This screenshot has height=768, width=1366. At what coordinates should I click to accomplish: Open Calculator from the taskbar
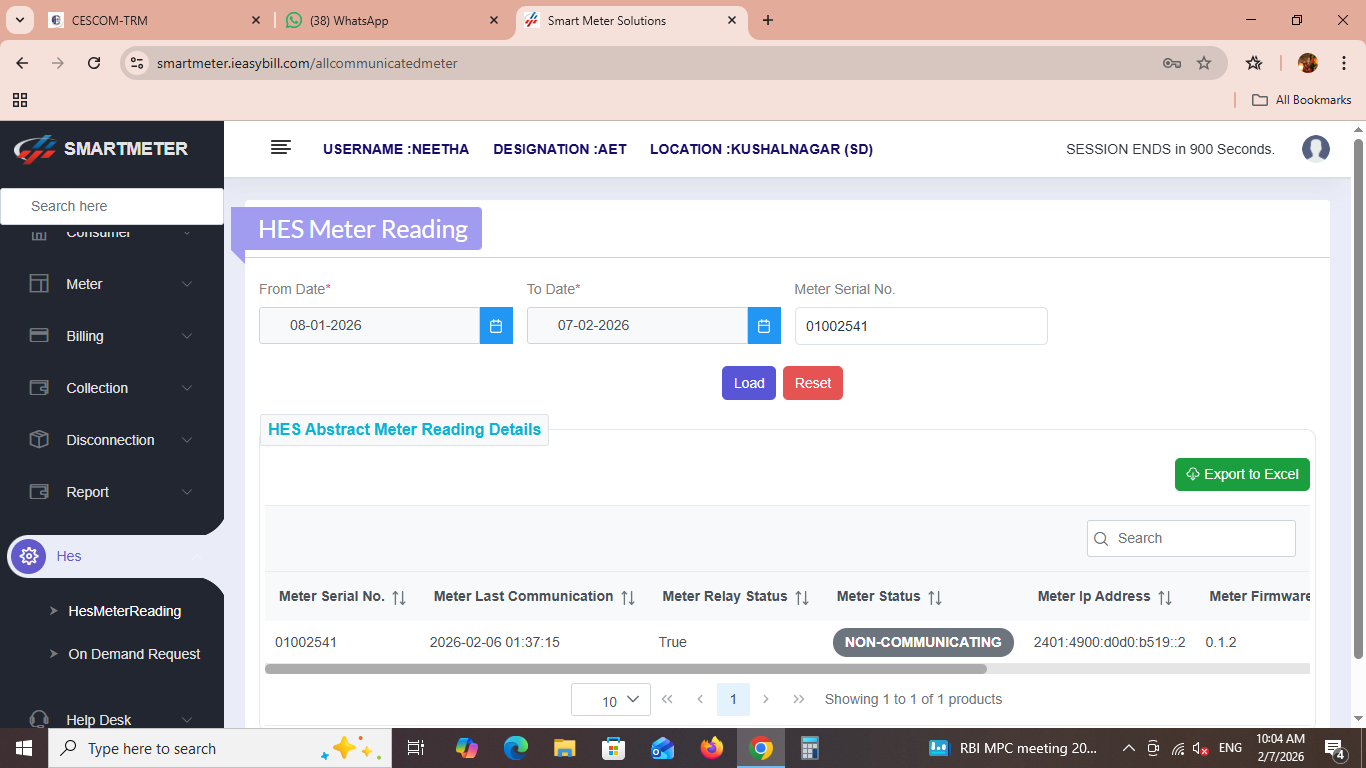click(810, 748)
